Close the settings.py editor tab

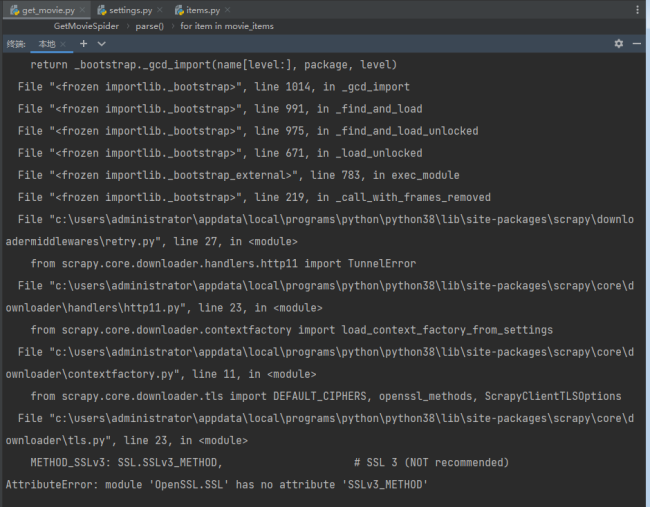pos(158,9)
